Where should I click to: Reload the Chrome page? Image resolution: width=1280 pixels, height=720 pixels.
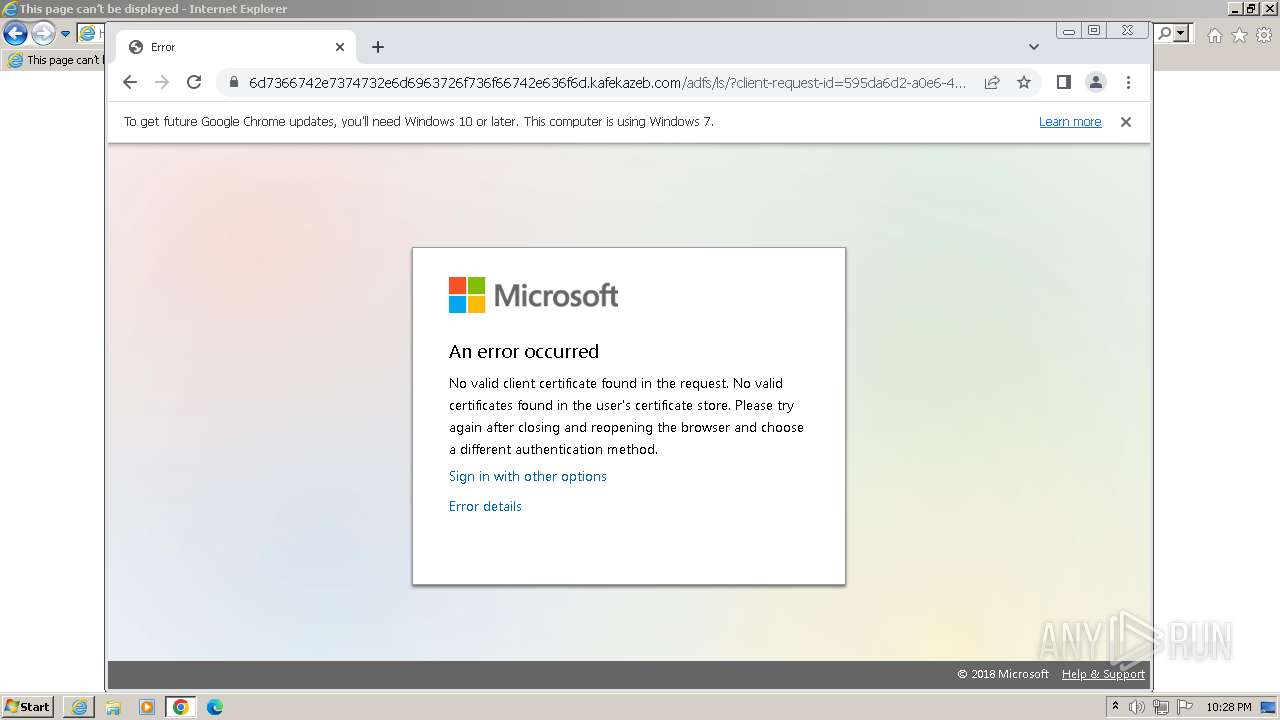click(x=194, y=82)
